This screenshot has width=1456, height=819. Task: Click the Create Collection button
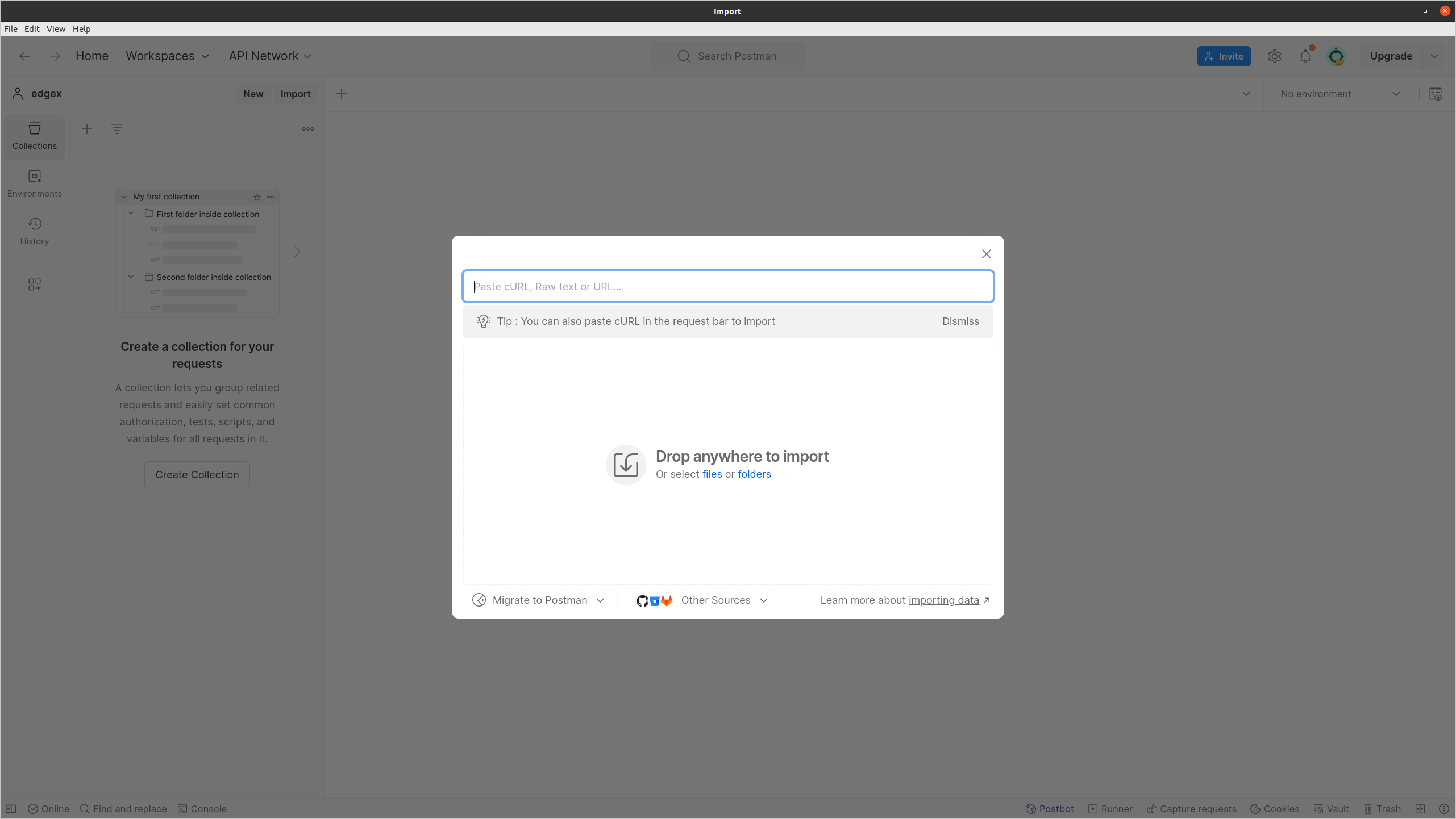pos(197,475)
